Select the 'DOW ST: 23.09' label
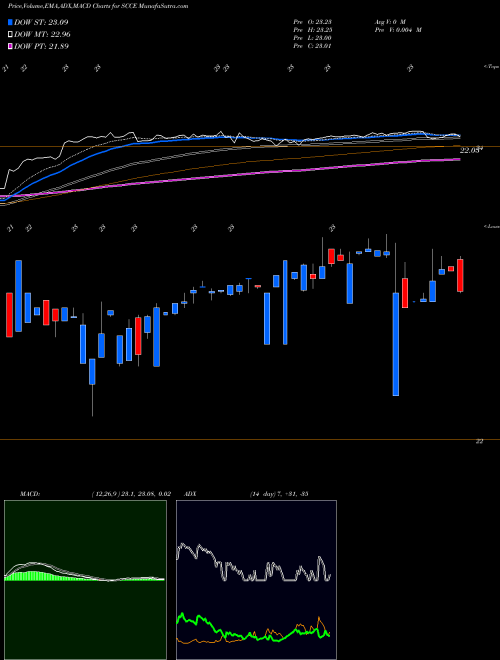This screenshot has width=500, height=660. (x=41, y=22)
